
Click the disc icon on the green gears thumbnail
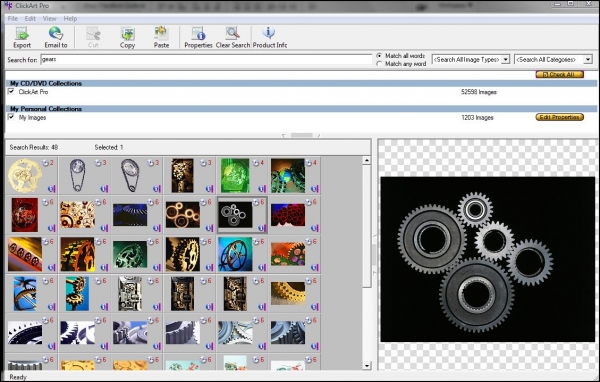point(256,163)
